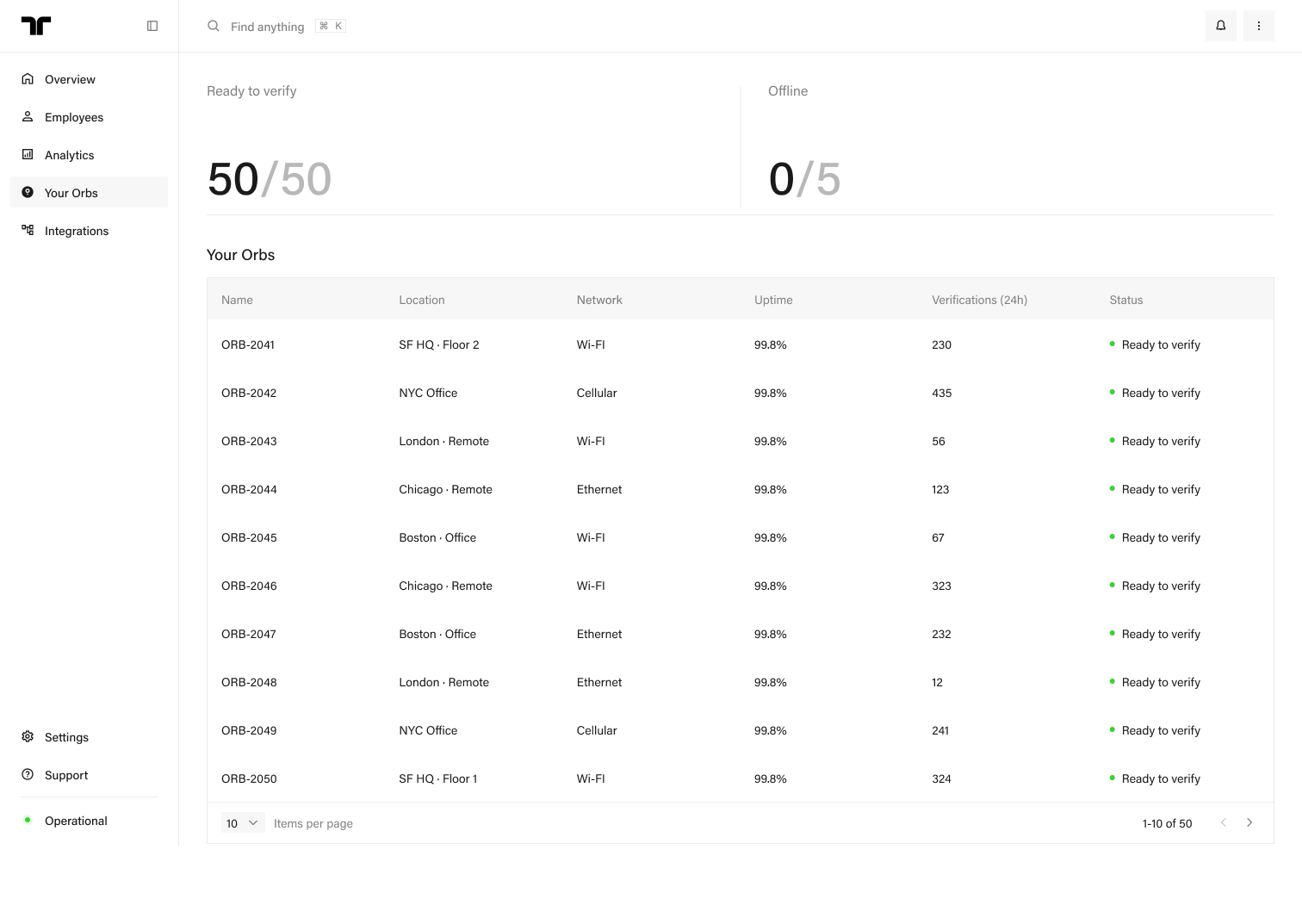1302x924 pixels.
Task: Click ORB-2046 in the table
Action: (249, 586)
